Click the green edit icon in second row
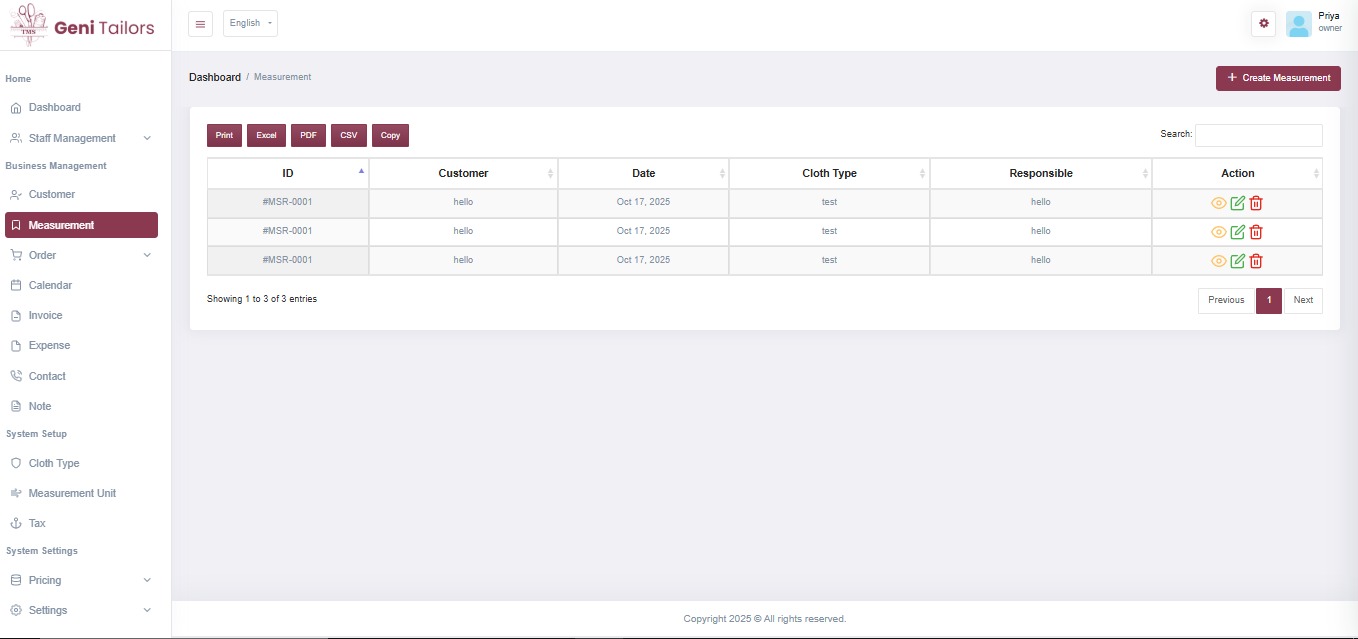1358x639 pixels. point(1237,232)
